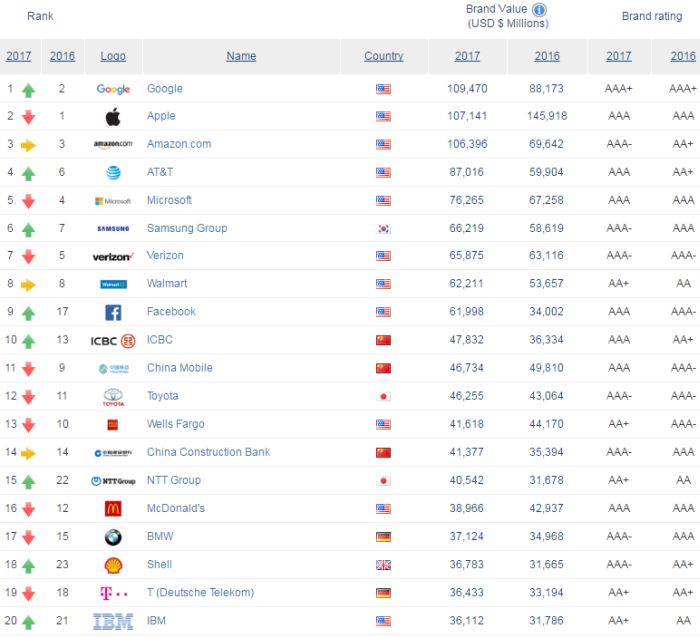Click the Toyota logo icon

pos(113,397)
